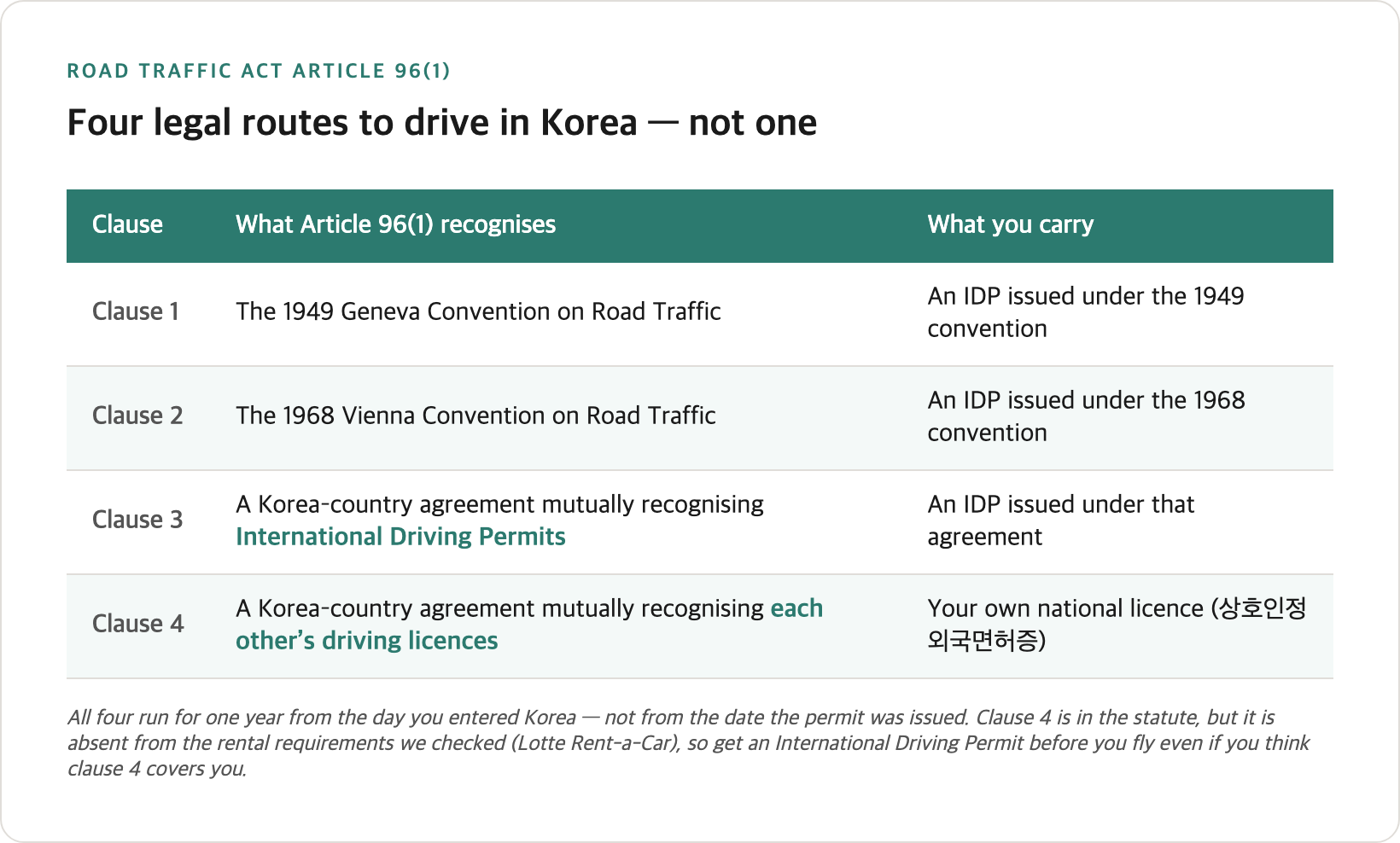The height and width of the screenshot is (843, 1400).
Task: Click 'The 1968 Vienna Convention on Road Traffic'
Action: 475,416
